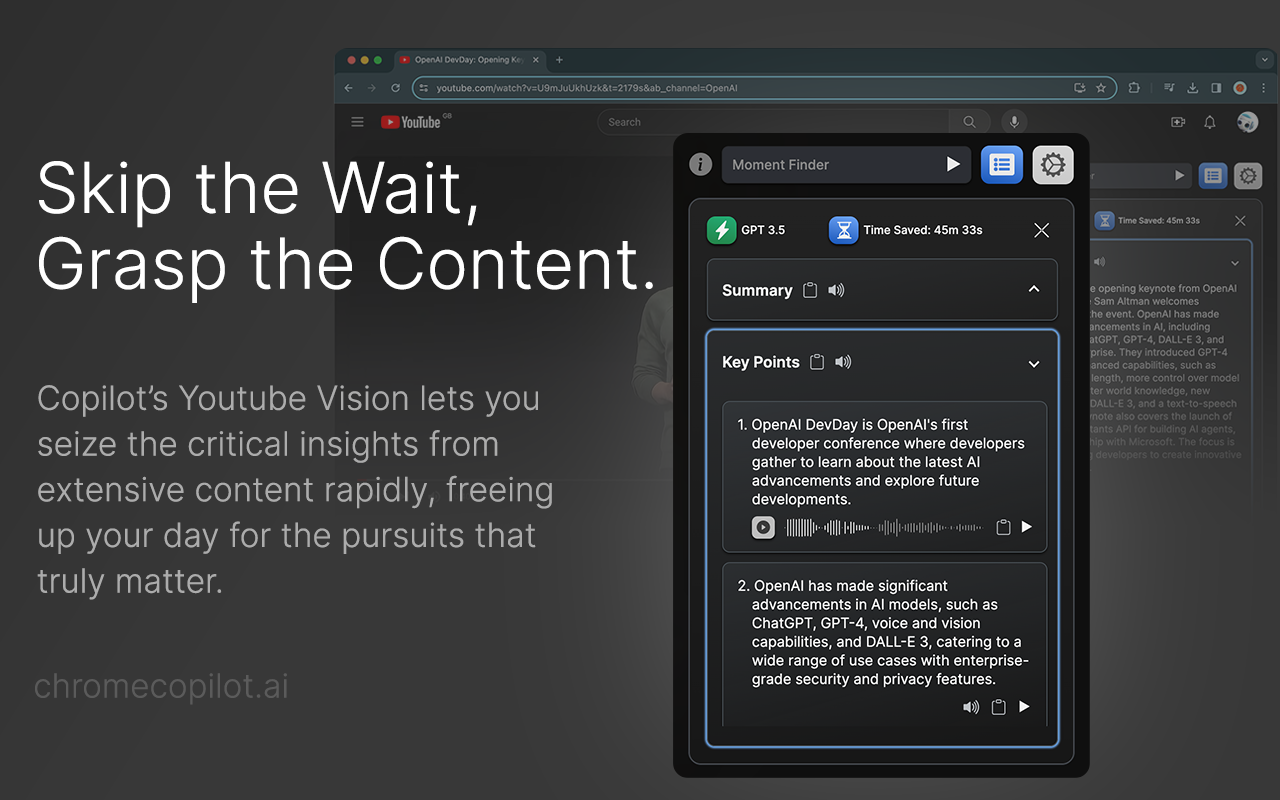Open YouTube Create video icon

[x=1178, y=122]
